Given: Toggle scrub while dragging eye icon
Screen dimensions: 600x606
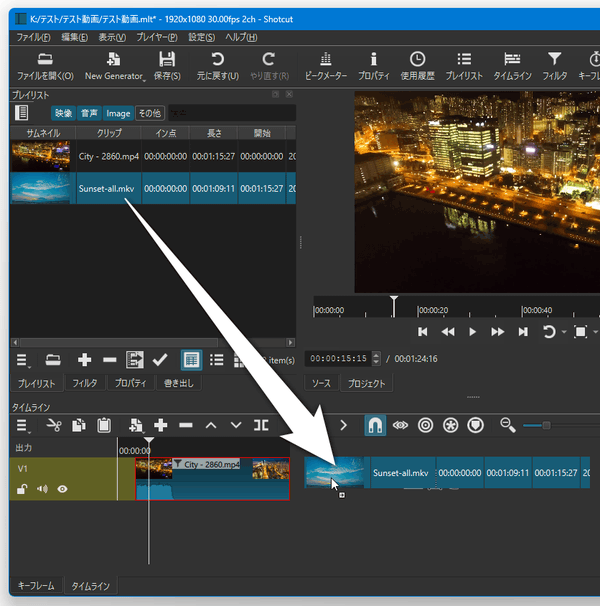Looking at the screenshot, I should 400,426.
